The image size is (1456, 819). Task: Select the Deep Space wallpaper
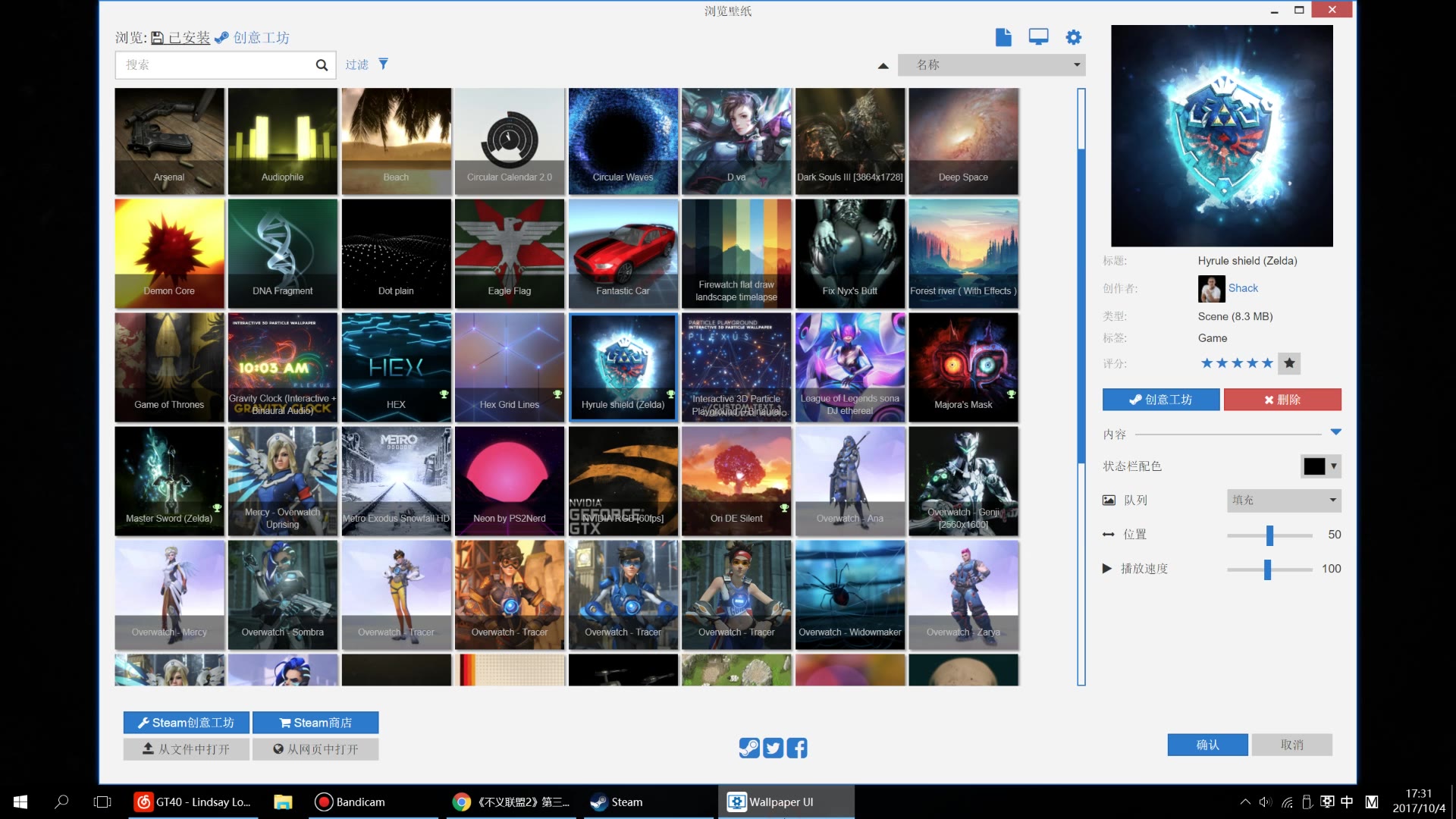click(963, 141)
